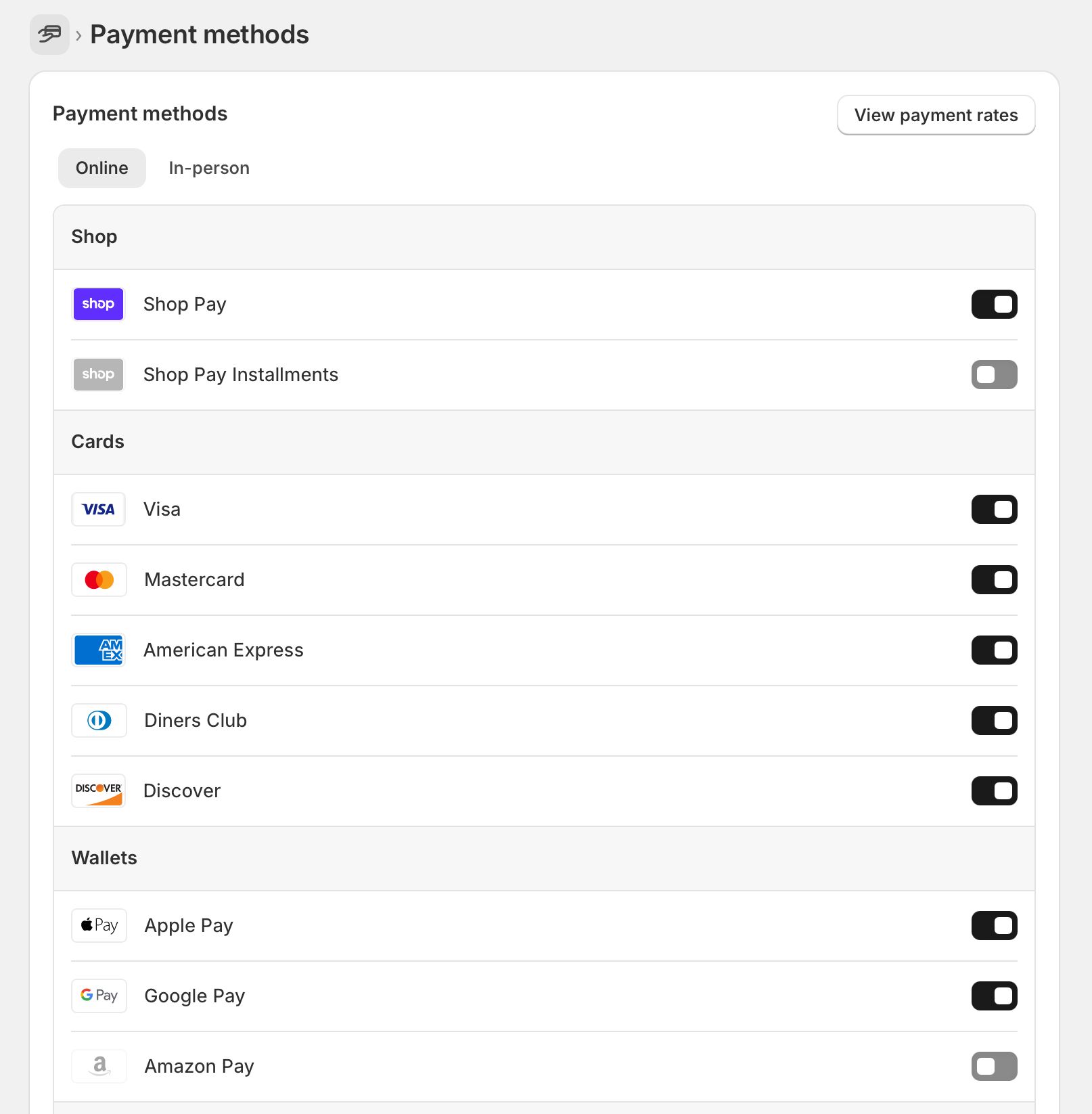Turn off the Diners Club toggle

coord(994,721)
